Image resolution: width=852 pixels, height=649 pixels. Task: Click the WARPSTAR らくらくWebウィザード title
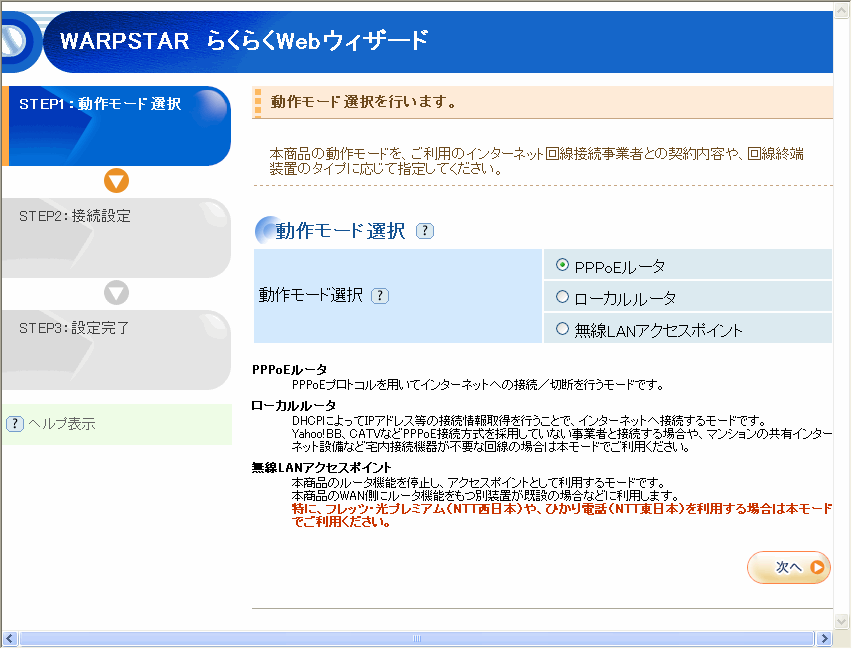tap(244, 41)
